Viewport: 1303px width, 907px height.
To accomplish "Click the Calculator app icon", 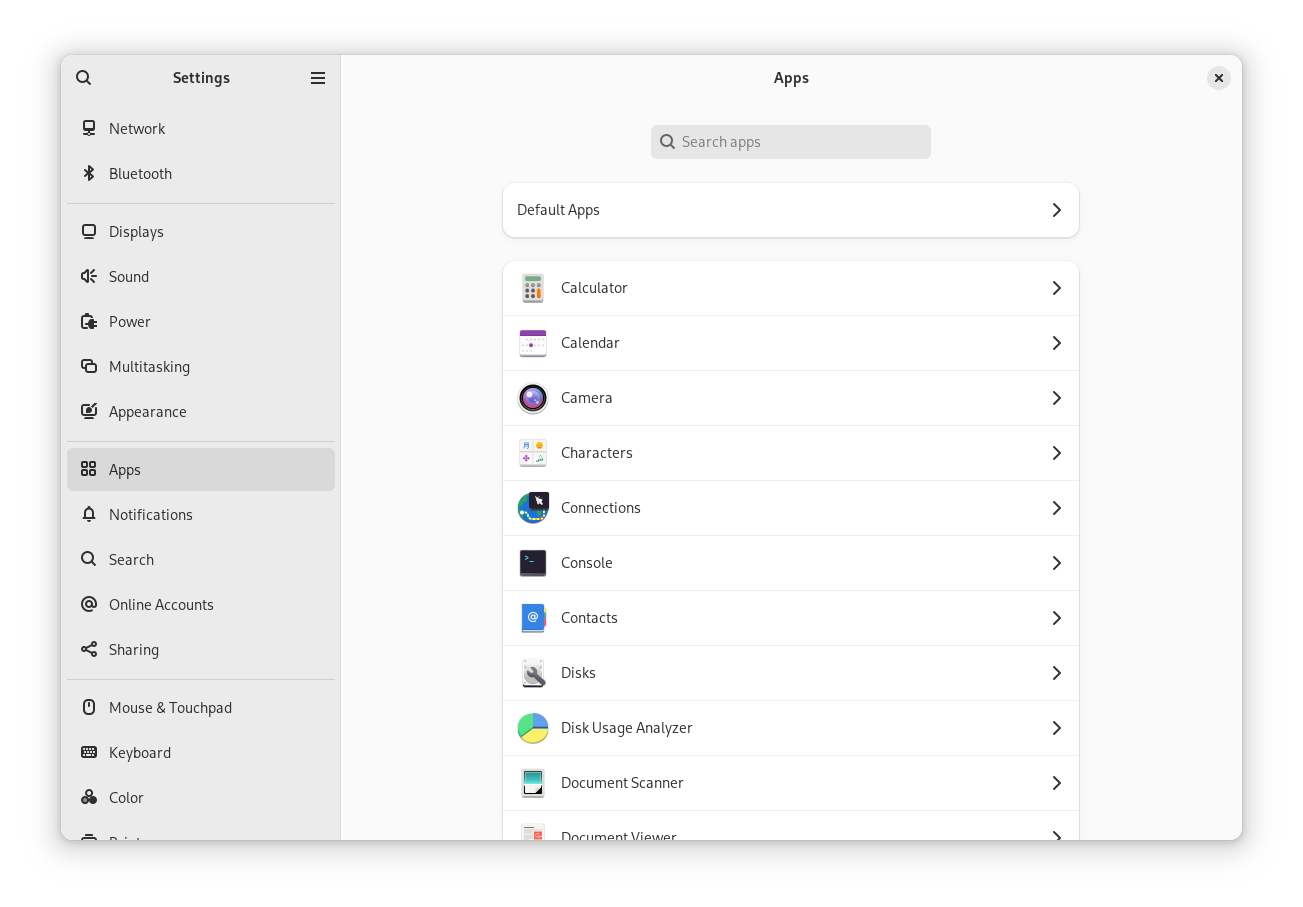I will click(533, 288).
